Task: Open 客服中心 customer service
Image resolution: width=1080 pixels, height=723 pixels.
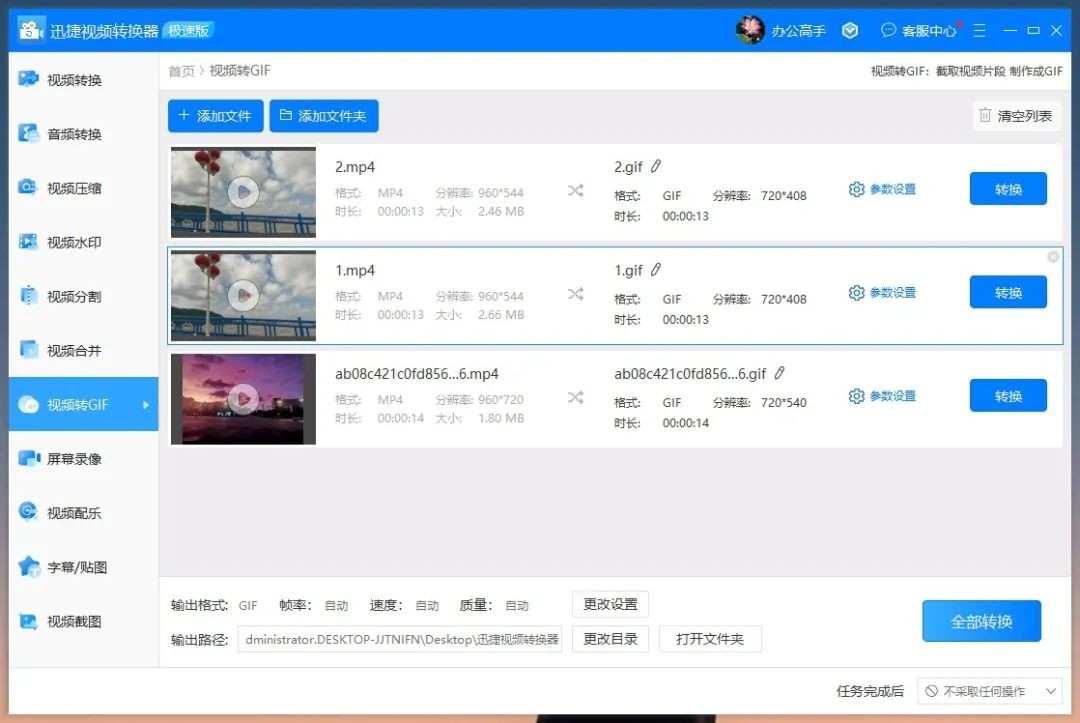Action: point(920,30)
